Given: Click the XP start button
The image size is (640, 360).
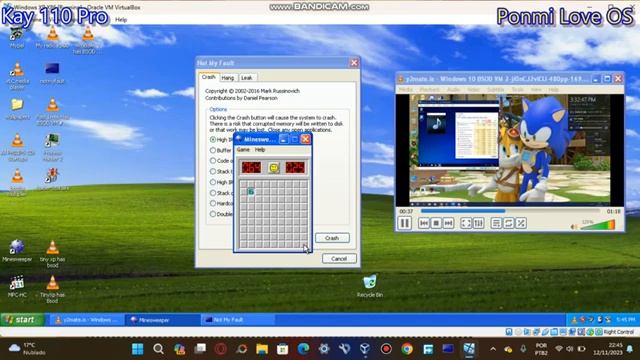Looking at the screenshot, I should [x=22, y=320].
